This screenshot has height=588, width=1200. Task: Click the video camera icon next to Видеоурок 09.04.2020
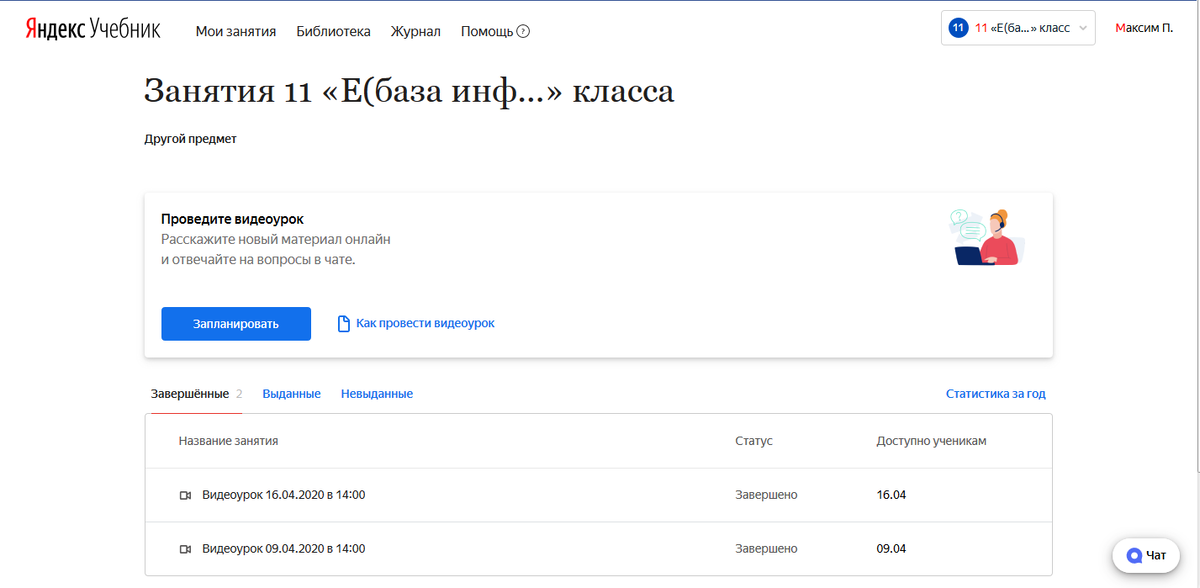[185, 548]
